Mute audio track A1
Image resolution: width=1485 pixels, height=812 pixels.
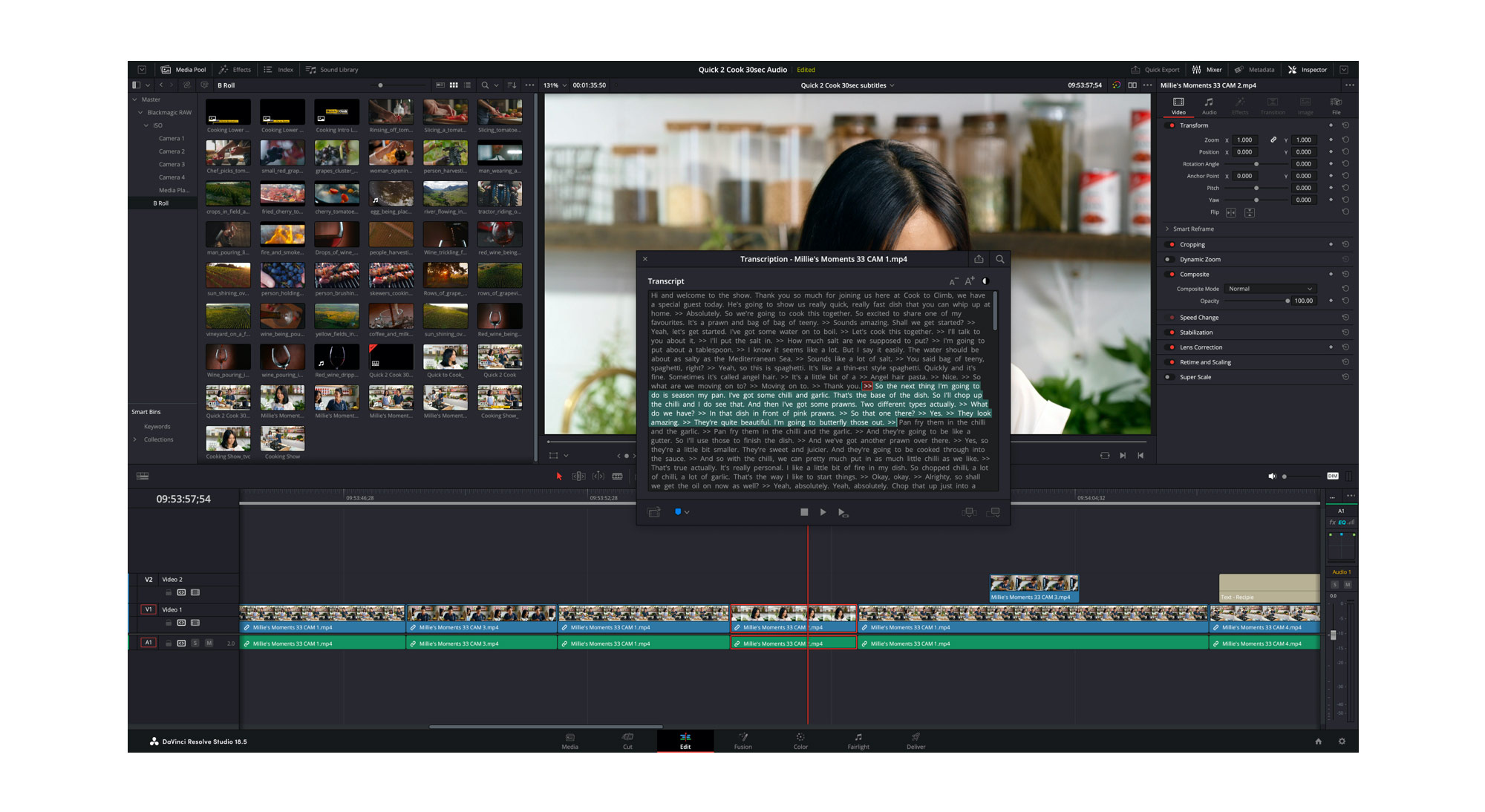point(209,644)
